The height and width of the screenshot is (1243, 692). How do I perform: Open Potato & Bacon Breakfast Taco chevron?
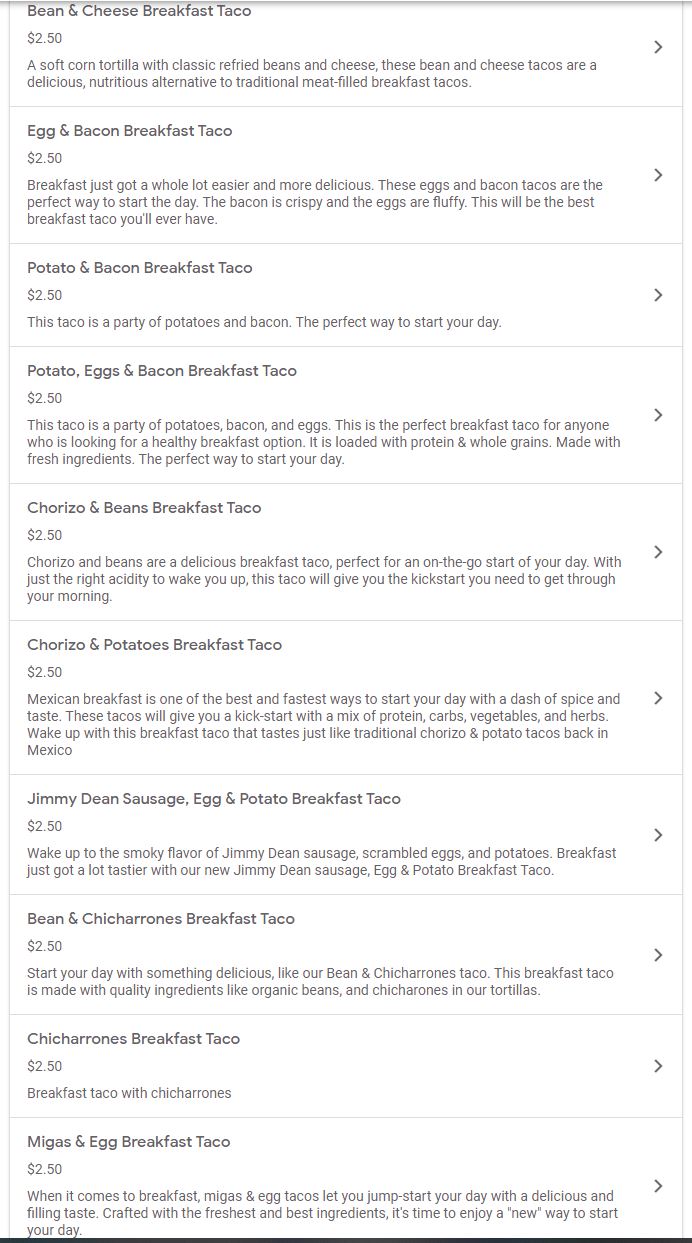click(657, 295)
